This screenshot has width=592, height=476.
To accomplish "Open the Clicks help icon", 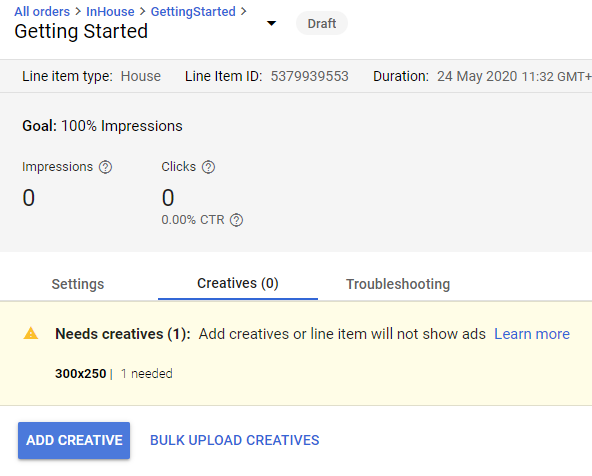I will click(x=208, y=167).
